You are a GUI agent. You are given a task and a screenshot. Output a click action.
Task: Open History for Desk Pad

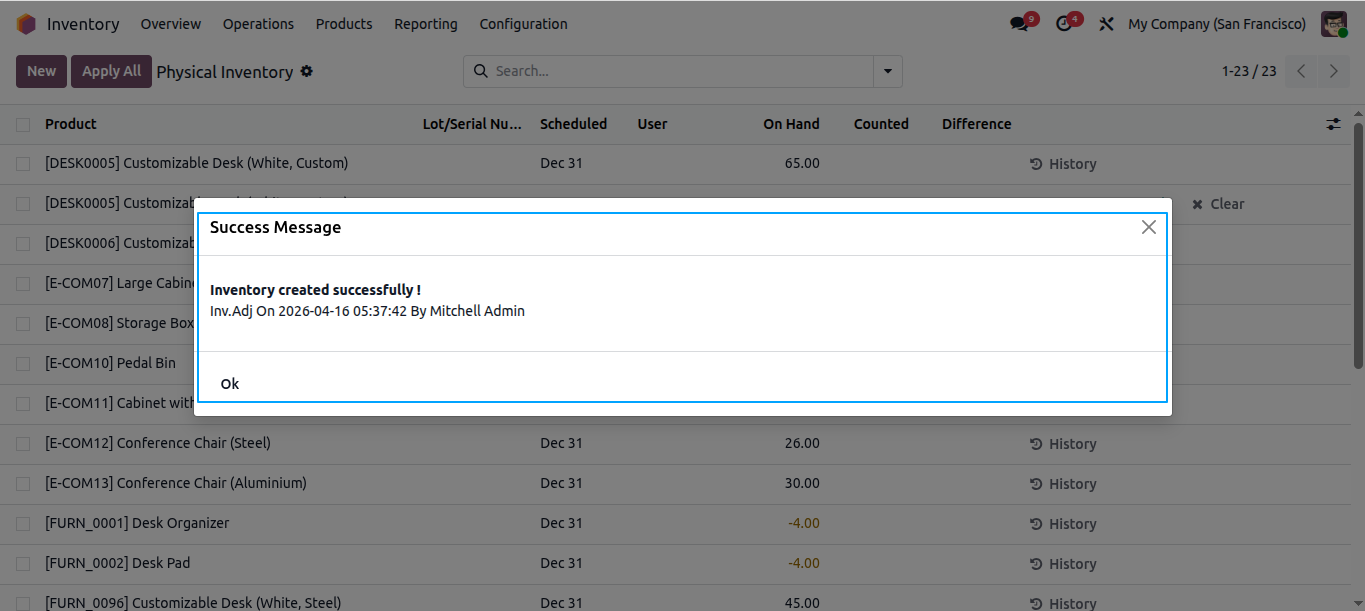pos(1063,564)
